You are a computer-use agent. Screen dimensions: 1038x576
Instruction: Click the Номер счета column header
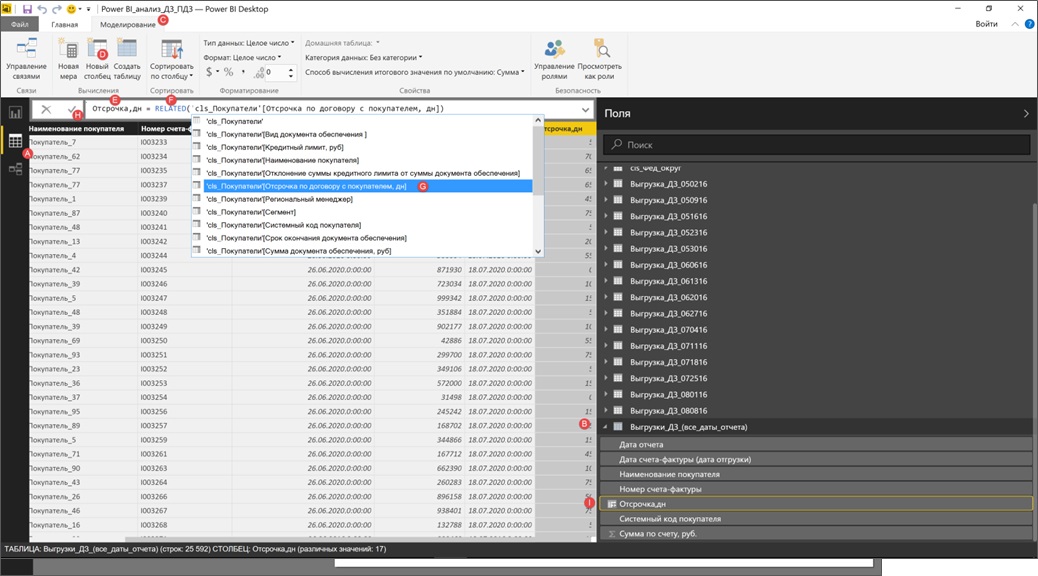[164, 128]
